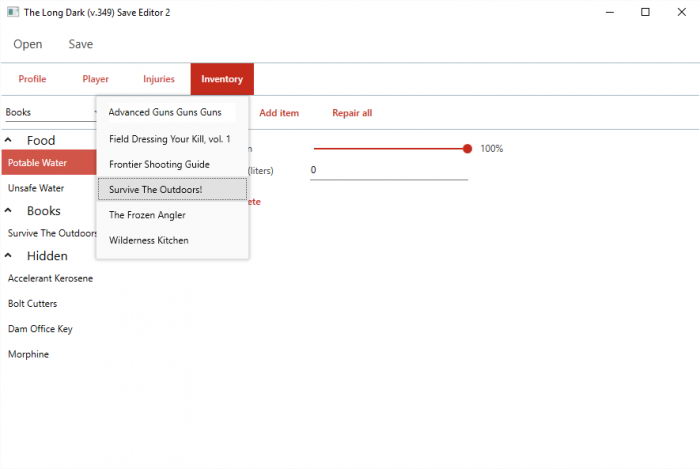Select Accelerant Kerosene item
Image resolution: width=700 pixels, height=469 pixels.
click(x=50, y=278)
